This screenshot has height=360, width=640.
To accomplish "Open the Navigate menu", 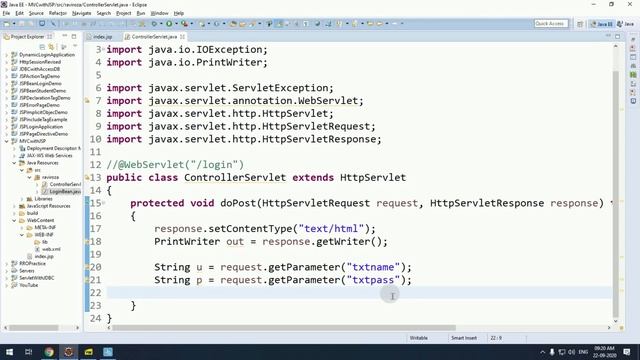I will pos(82,13).
